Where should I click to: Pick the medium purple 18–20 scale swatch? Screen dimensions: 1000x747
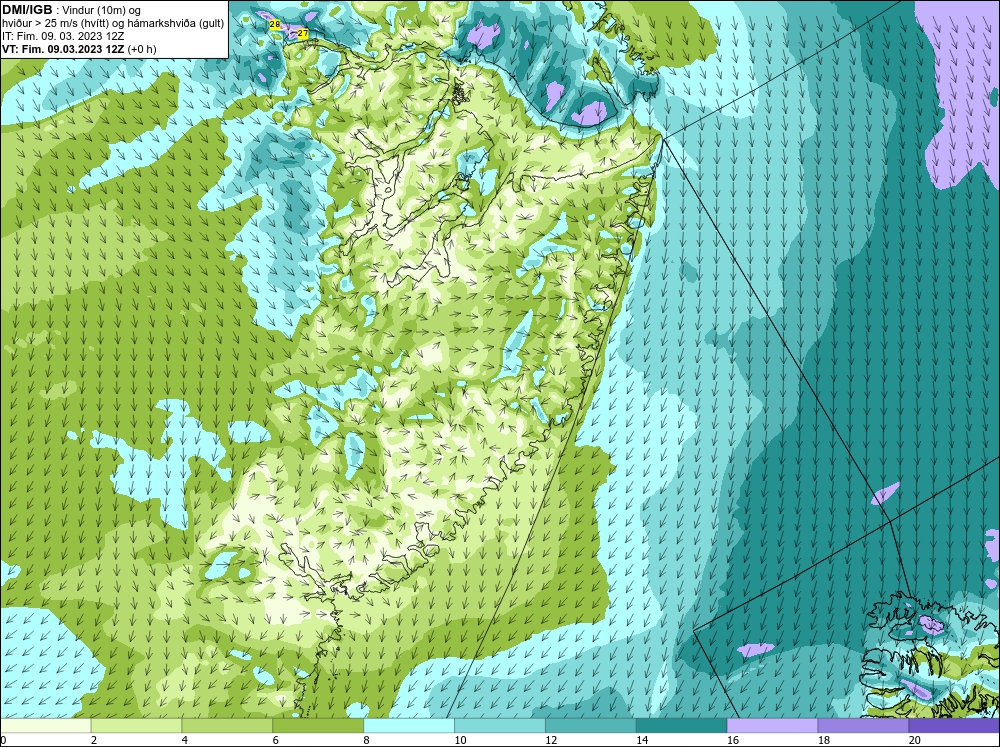click(864, 726)
